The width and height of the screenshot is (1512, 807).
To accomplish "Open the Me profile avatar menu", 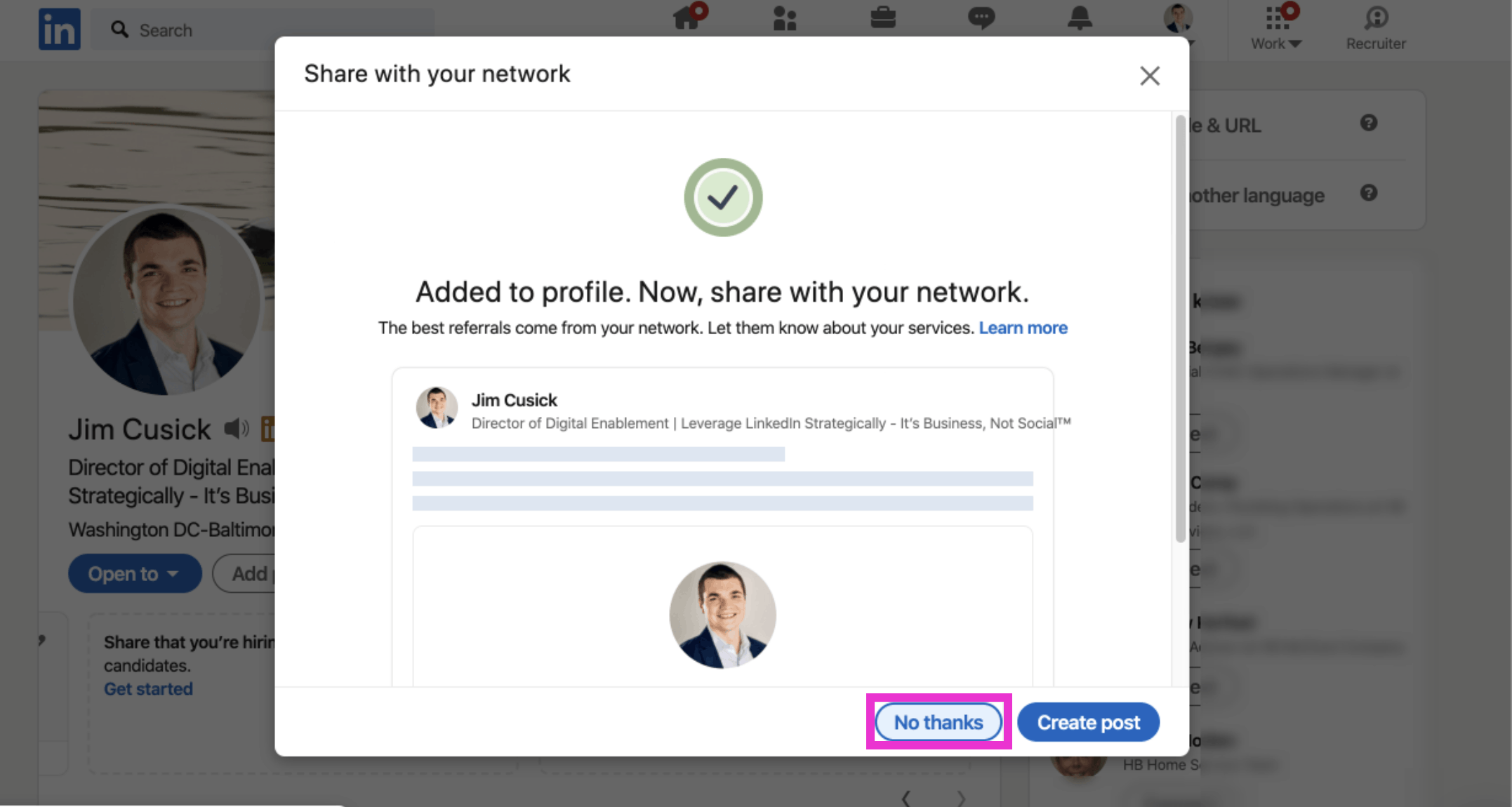I will click(x=1178, y=19).
